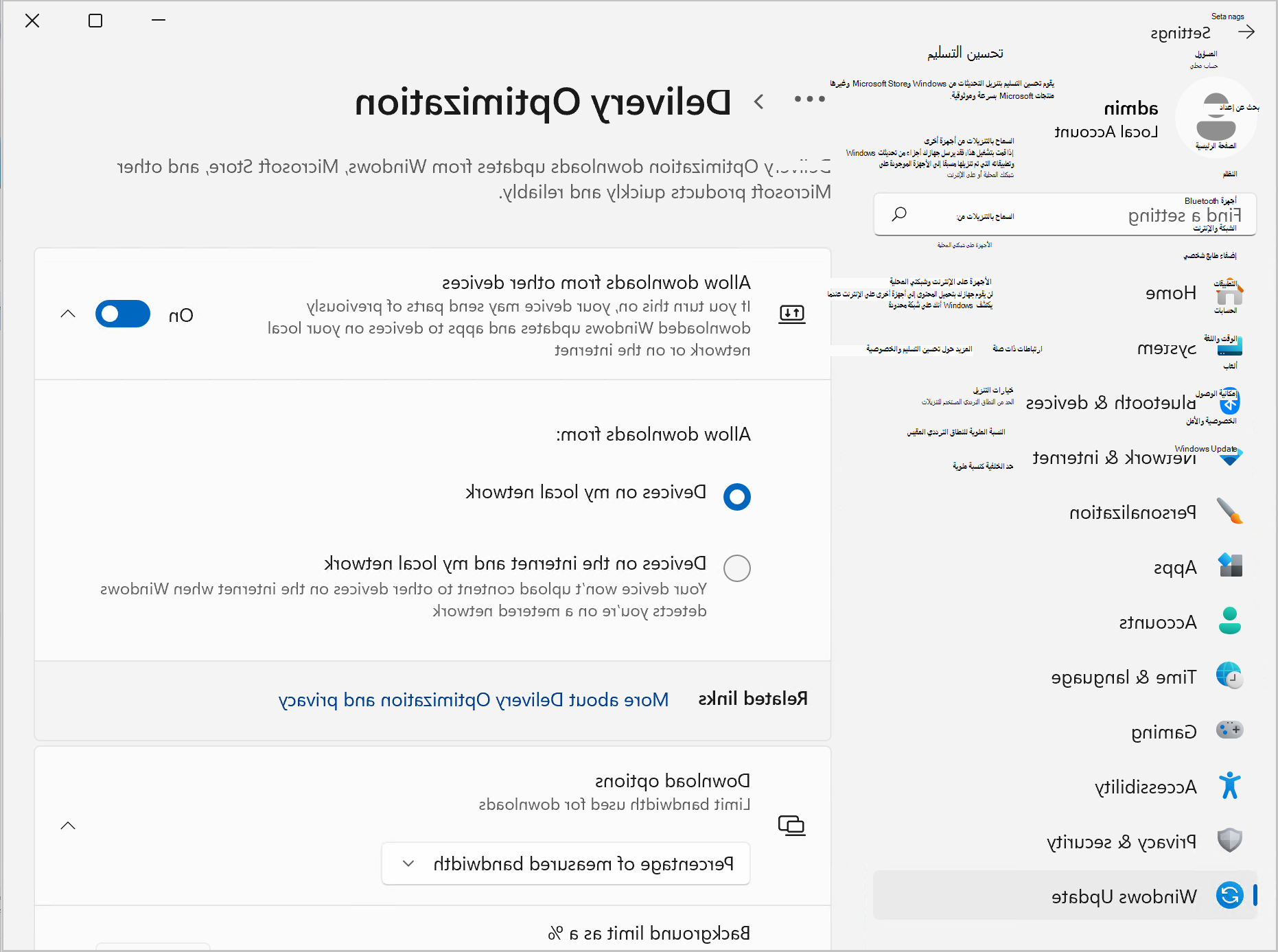The height and width of the screenshot is (952, 1278).
Task: Click the Settings back arrow
Action: click(x=1246, y=32)
